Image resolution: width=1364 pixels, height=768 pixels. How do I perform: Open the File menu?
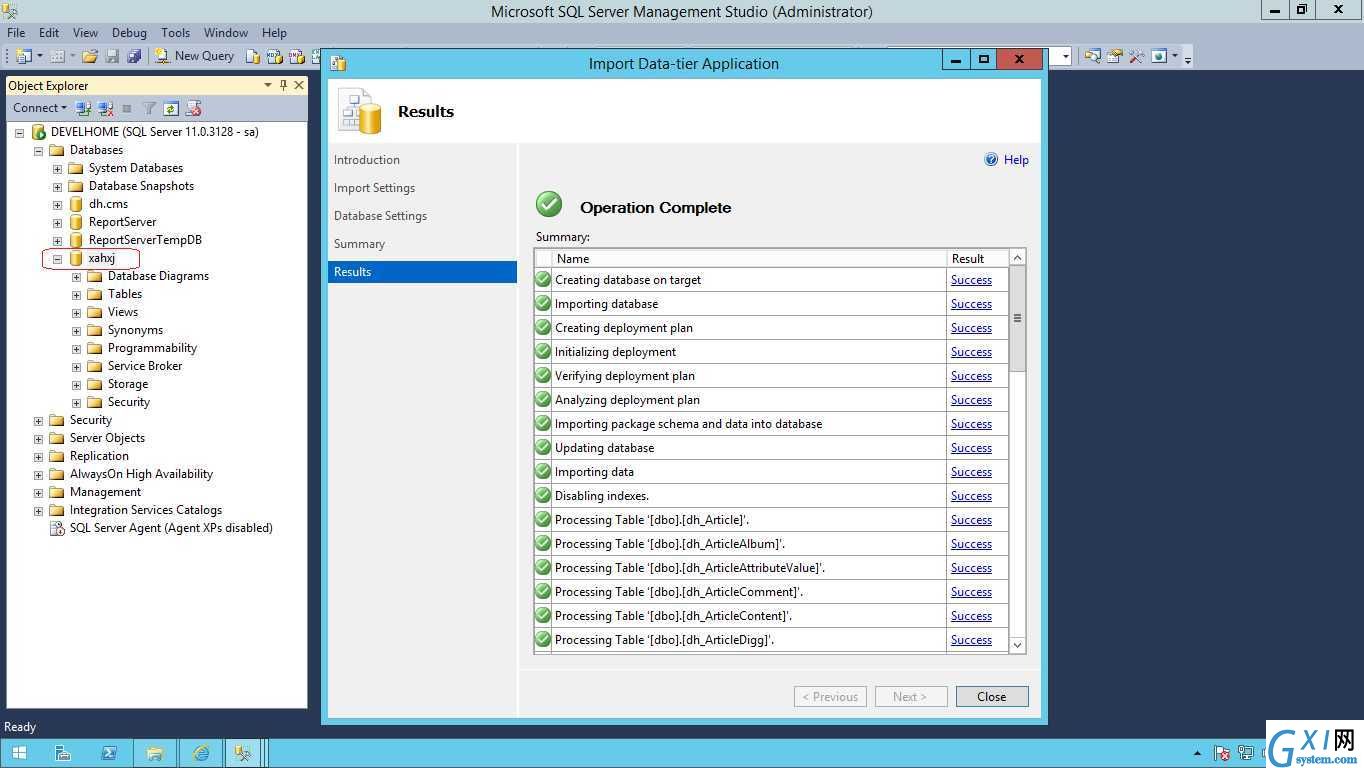click(x=16, y=33)
